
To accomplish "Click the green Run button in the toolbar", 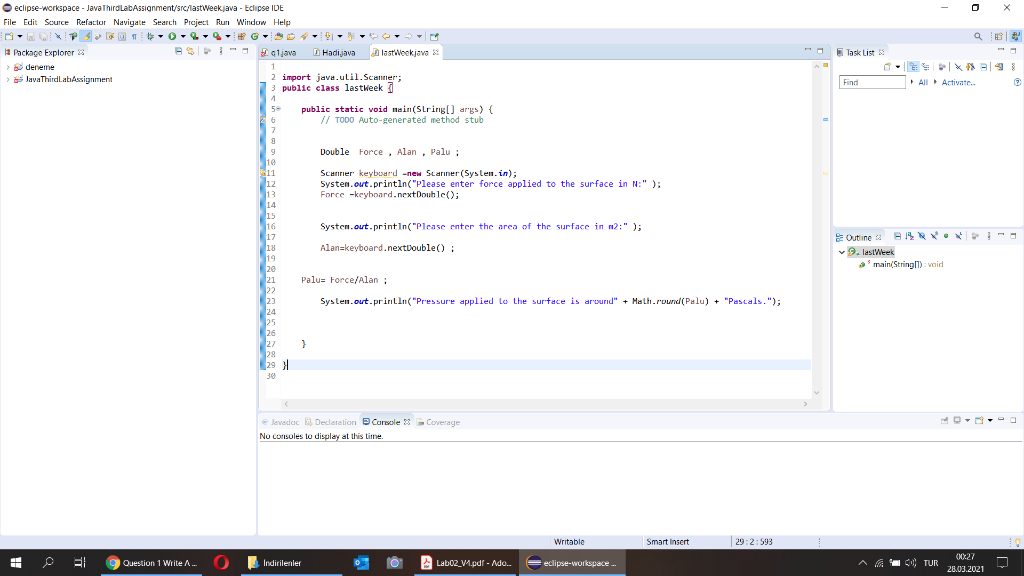I will [172, 37].
